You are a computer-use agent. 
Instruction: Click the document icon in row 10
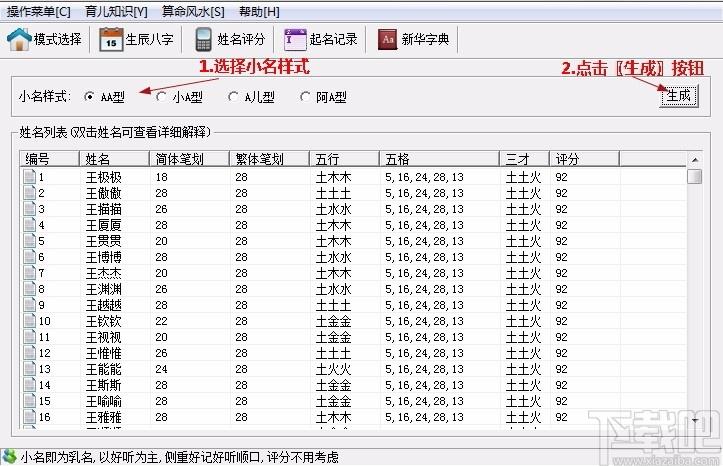tap(30, 321)
